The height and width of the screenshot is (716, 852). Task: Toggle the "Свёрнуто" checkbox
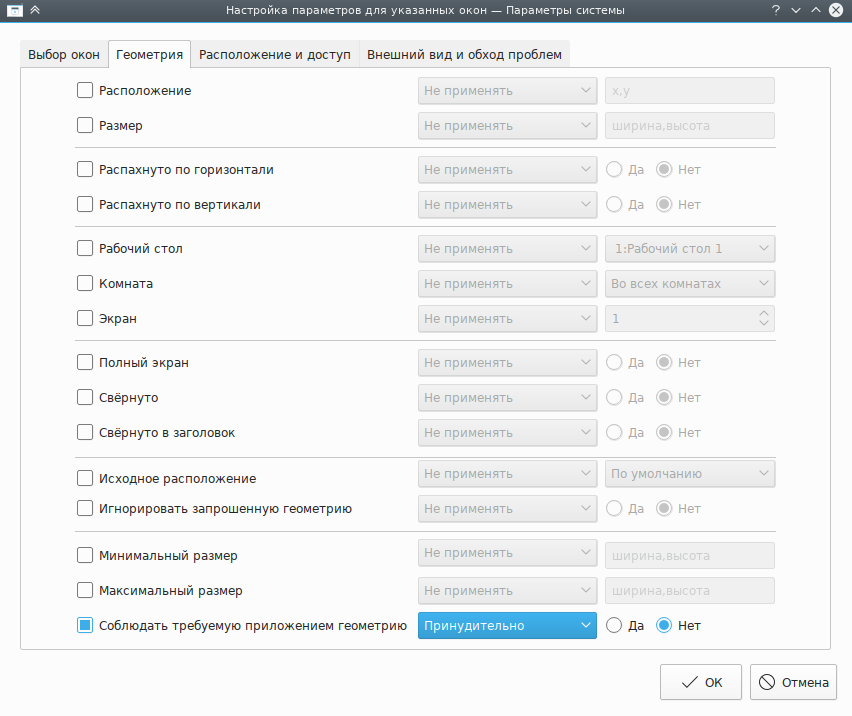pyautogui.click(x=85, y=398)
